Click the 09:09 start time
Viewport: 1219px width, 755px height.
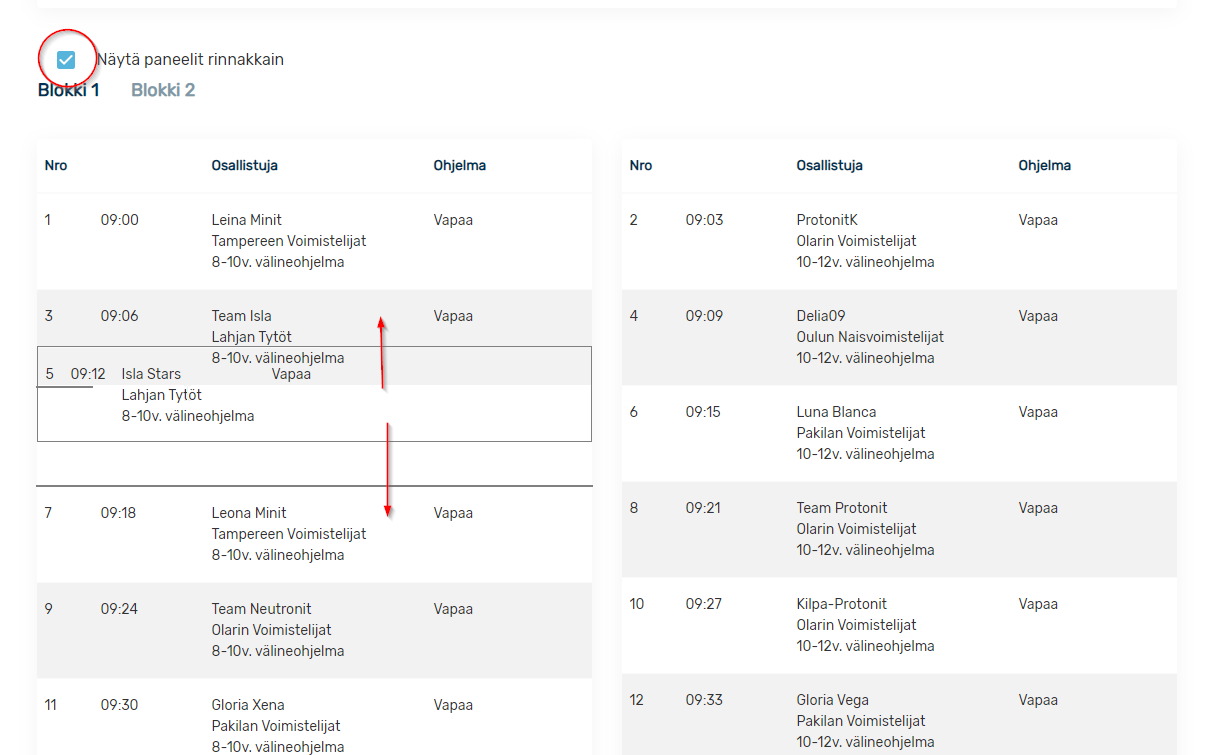[704, 316]
